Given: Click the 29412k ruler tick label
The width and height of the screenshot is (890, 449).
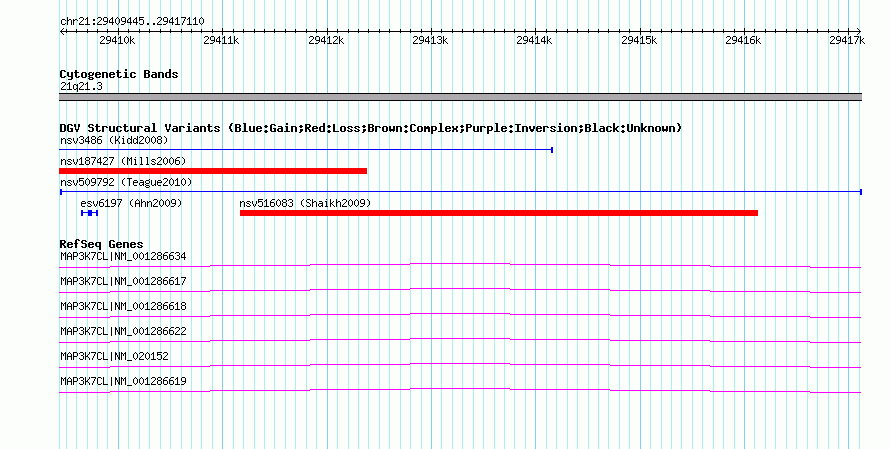Looking at the screenshot, I should (326, 40).
